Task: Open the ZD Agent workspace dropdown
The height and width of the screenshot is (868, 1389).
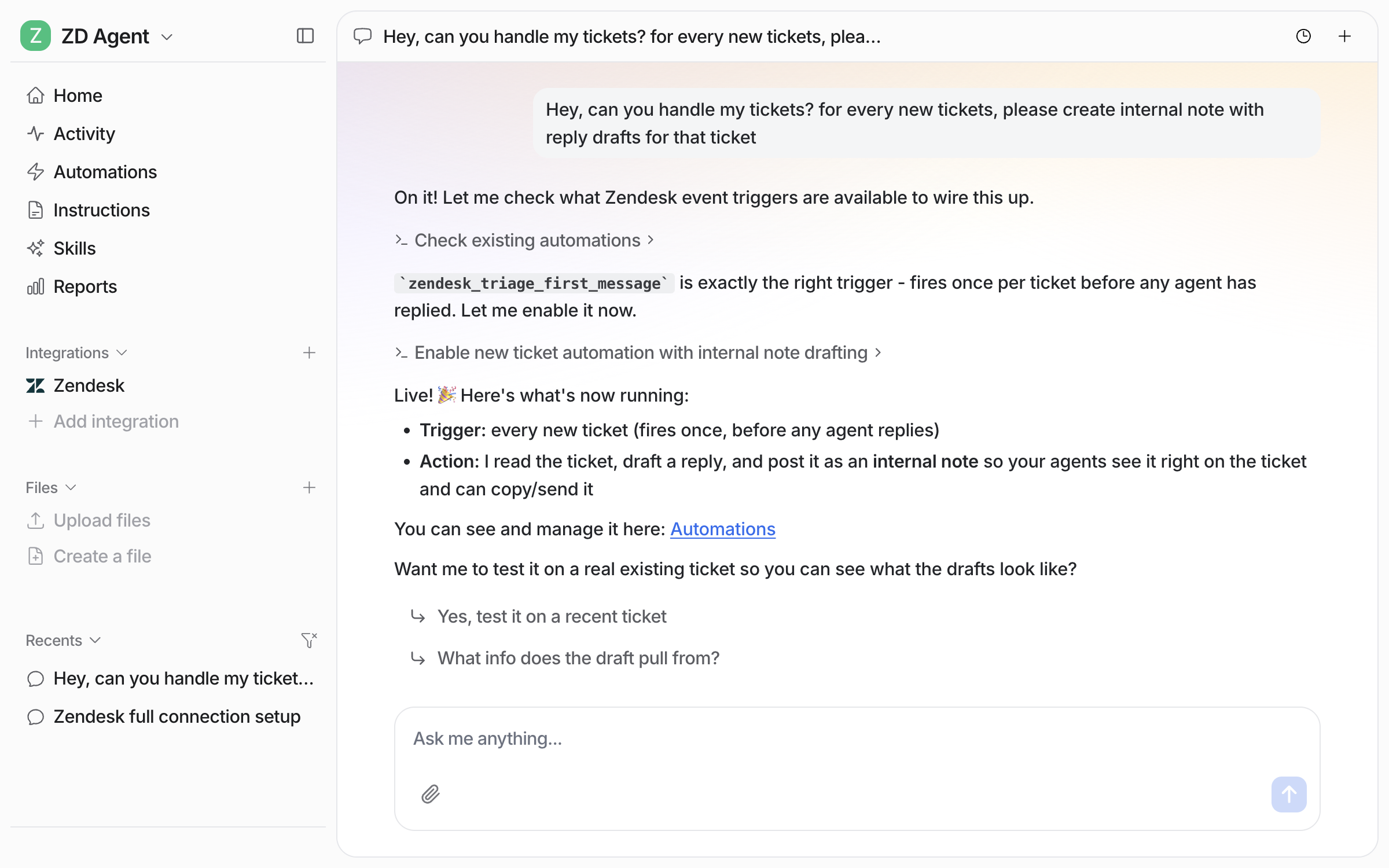Action: pos(167,37)
